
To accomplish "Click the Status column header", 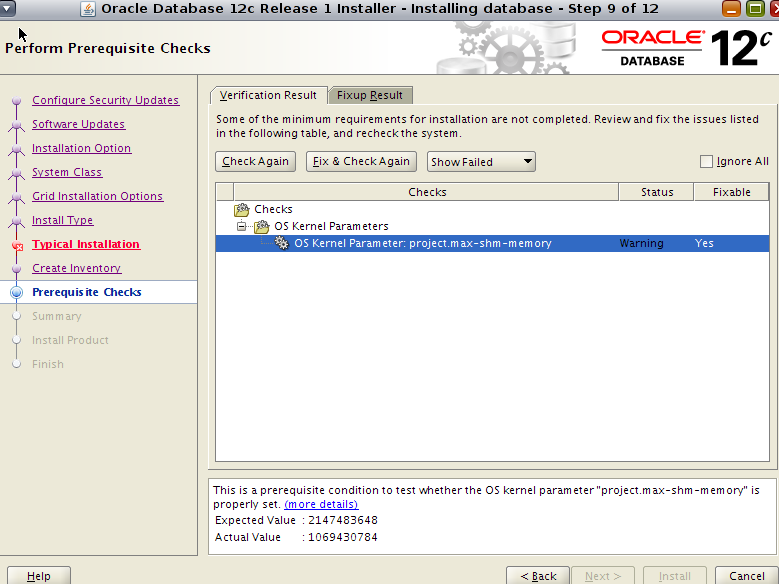I will pos(656,192).
